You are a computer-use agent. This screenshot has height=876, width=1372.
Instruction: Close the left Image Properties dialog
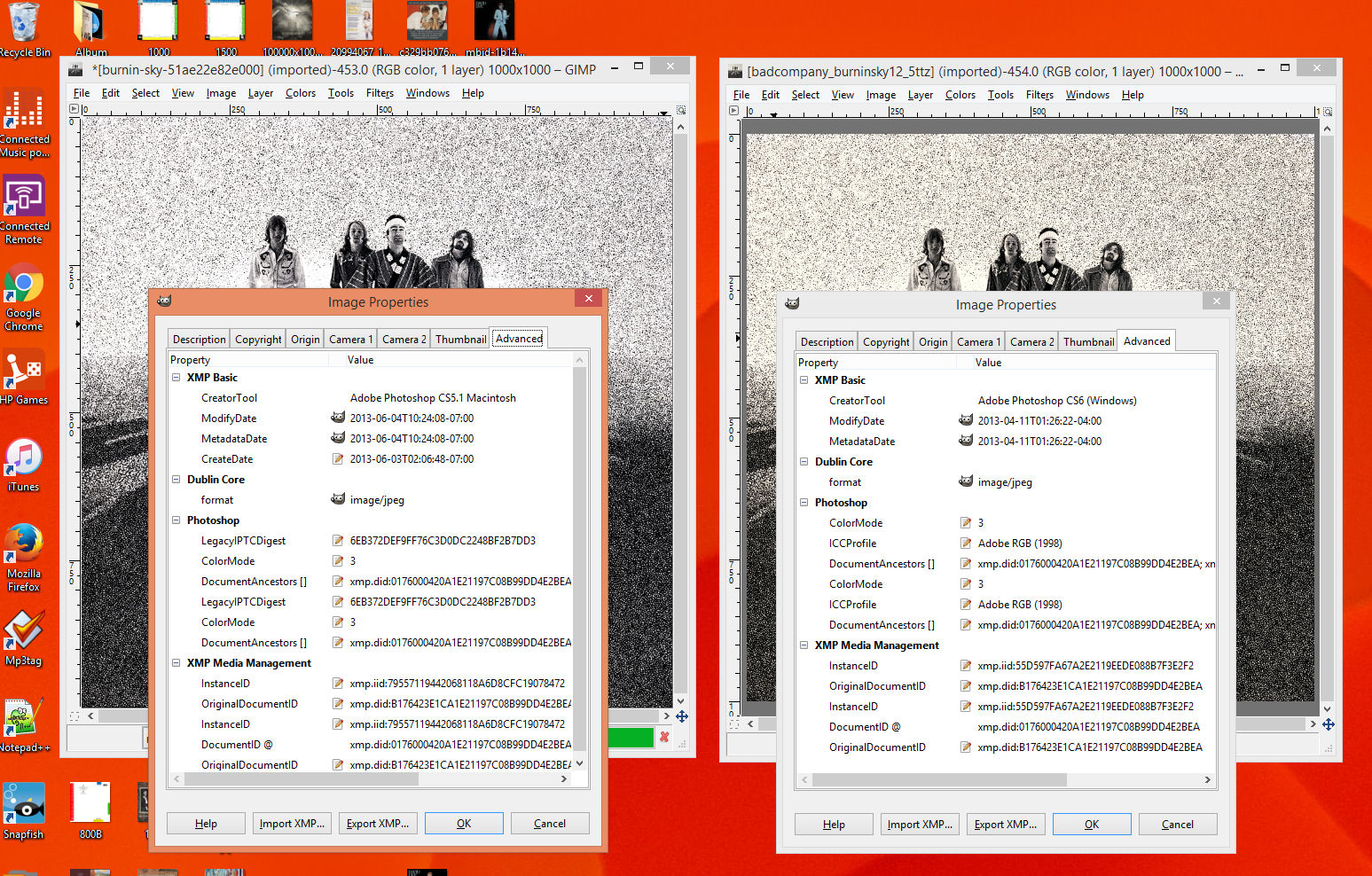(x=589, y=299)
